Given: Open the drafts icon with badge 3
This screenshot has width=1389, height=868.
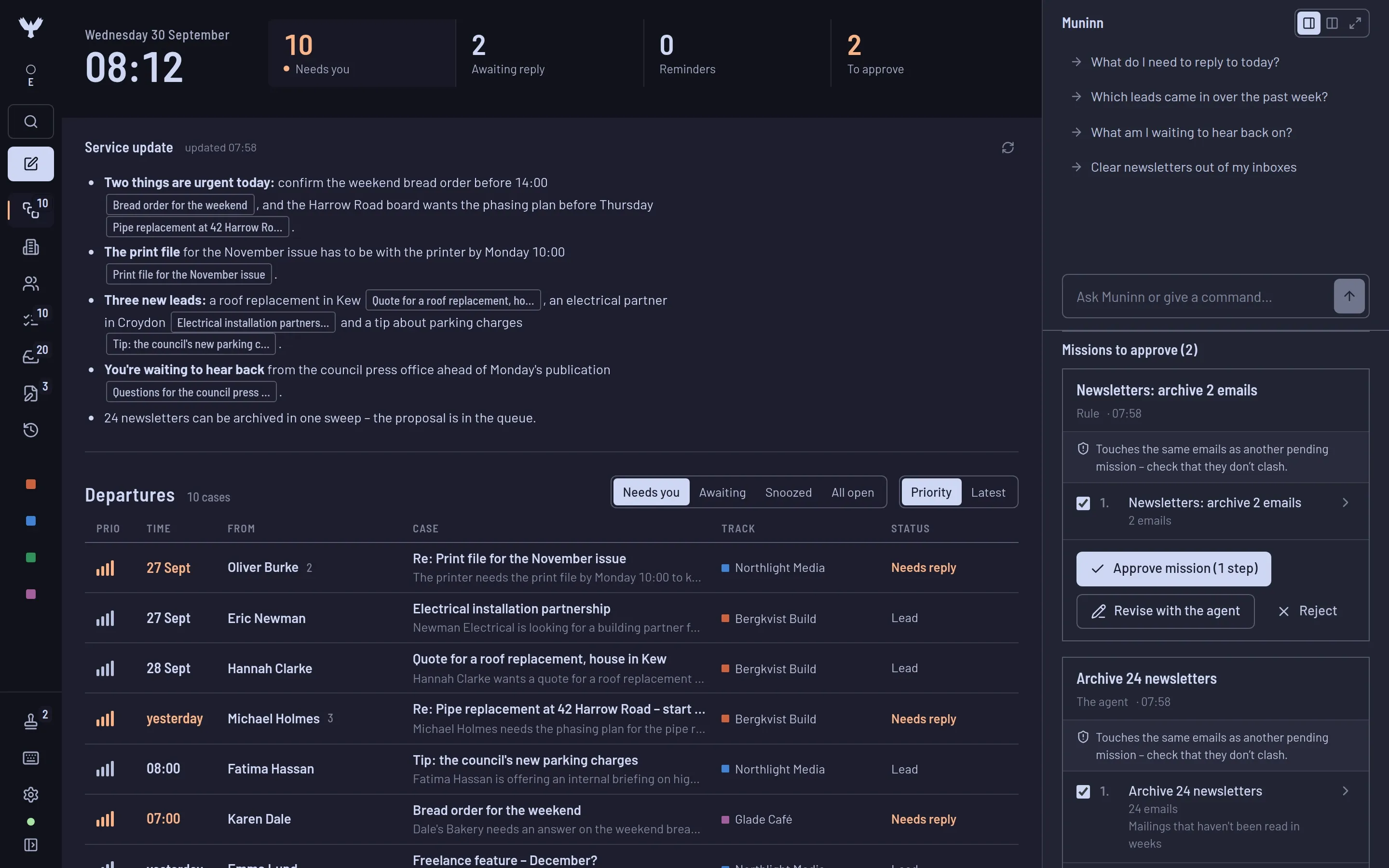Looking at the screenshot, I should point(30,393).
